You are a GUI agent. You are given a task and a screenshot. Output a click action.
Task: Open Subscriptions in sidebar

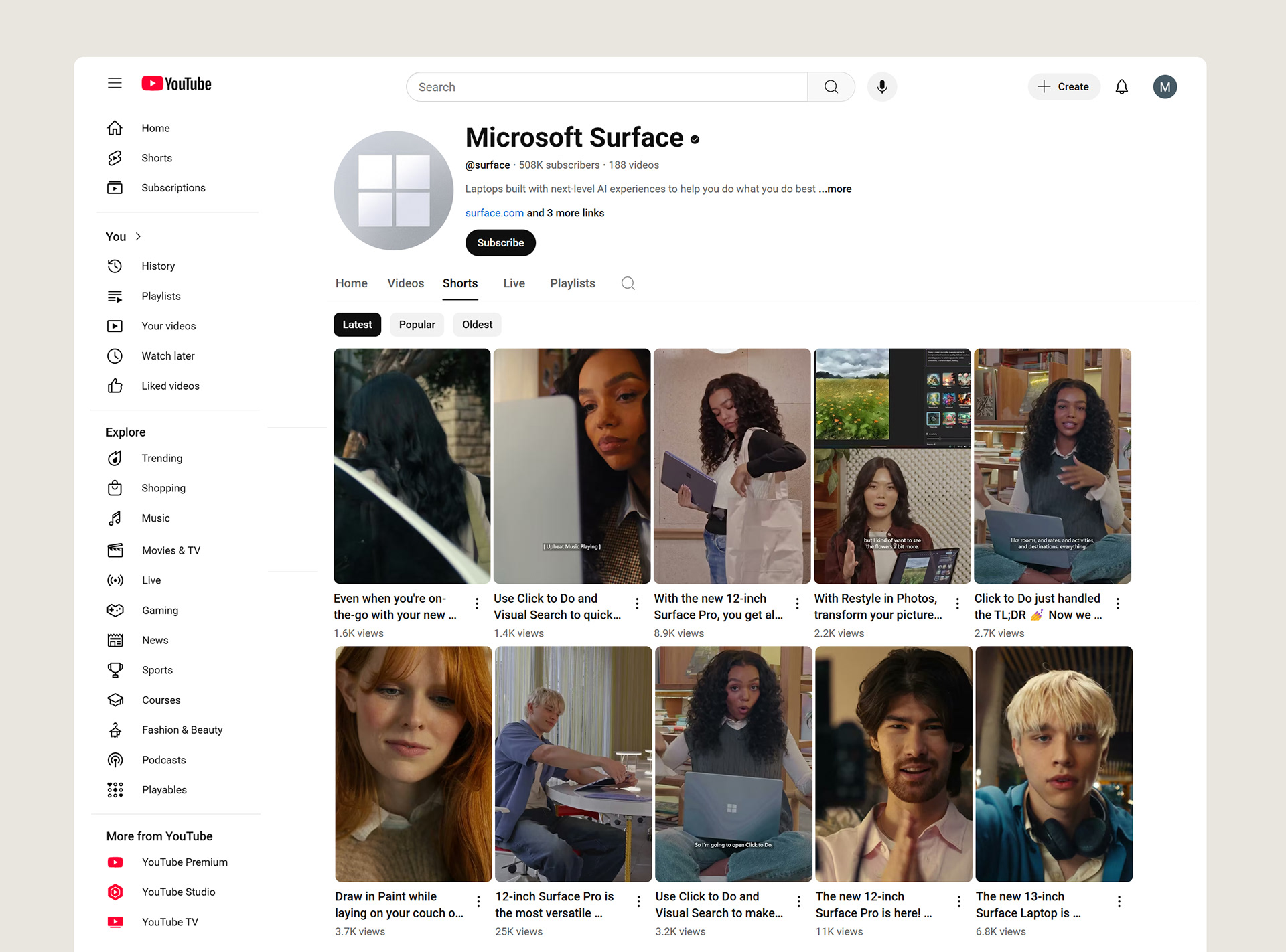[x=173, y=188]
